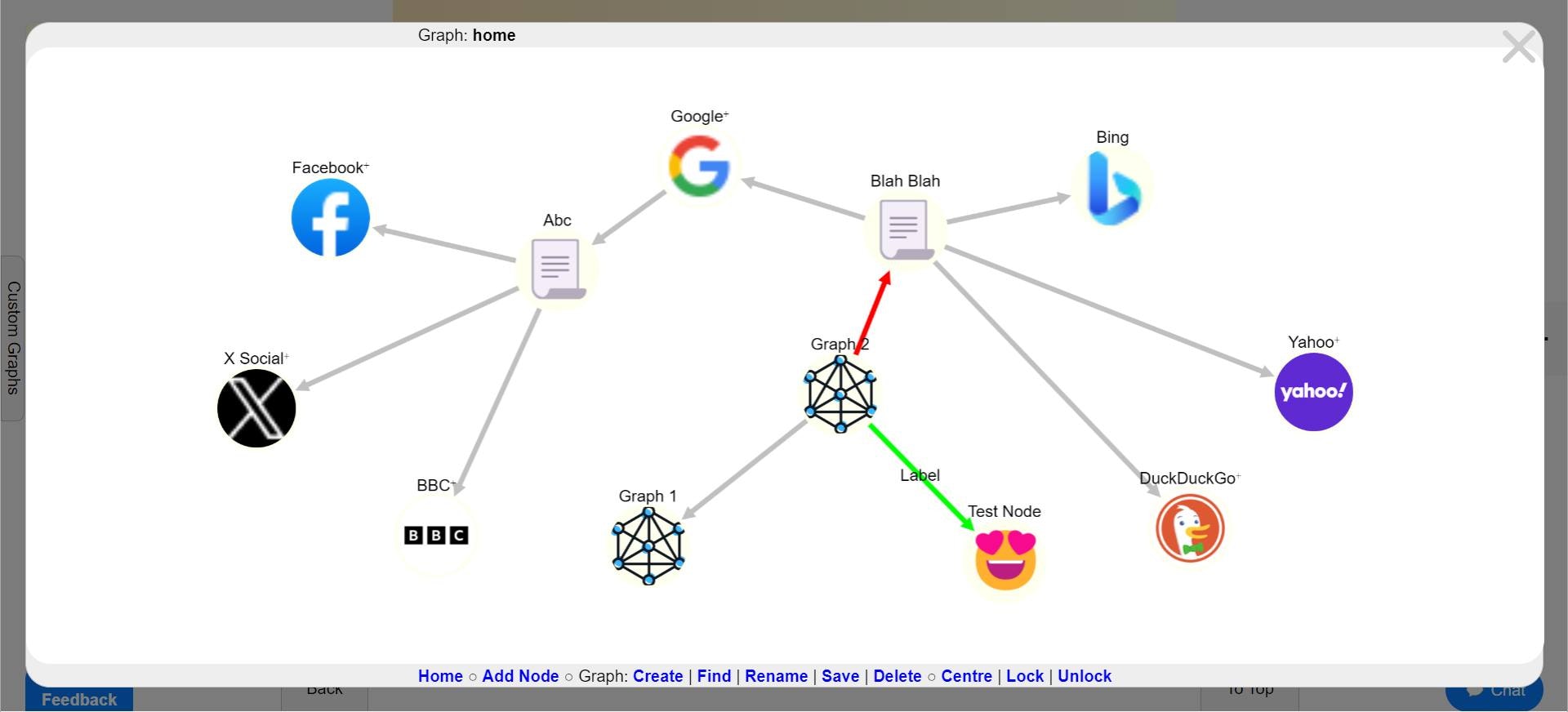Click the 'Test Node' label
The height and width of the screenshot is (712, 1568).
pos(1004,511)
